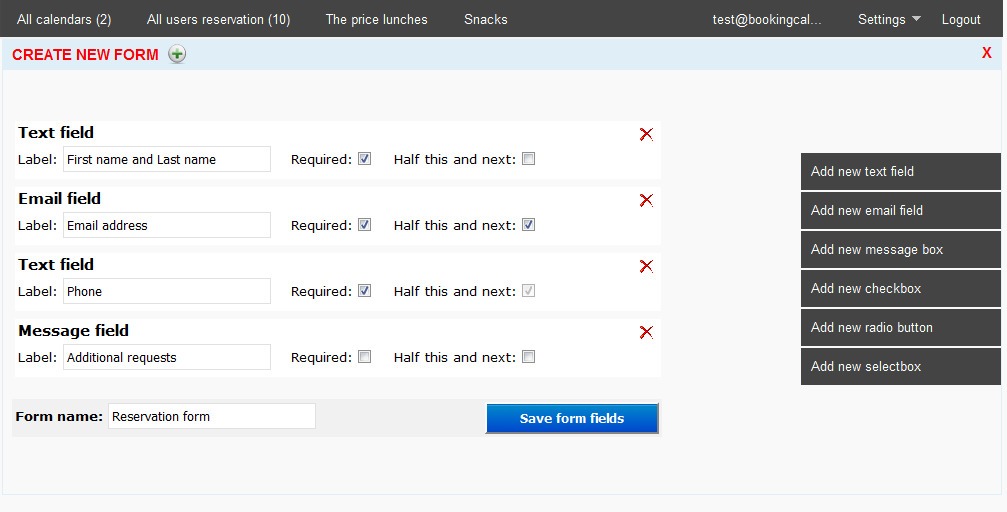Image resolution: width=1007 pixels, height=512 pixels.
Task: Click Add new radio button
Action: click(900, 327)
